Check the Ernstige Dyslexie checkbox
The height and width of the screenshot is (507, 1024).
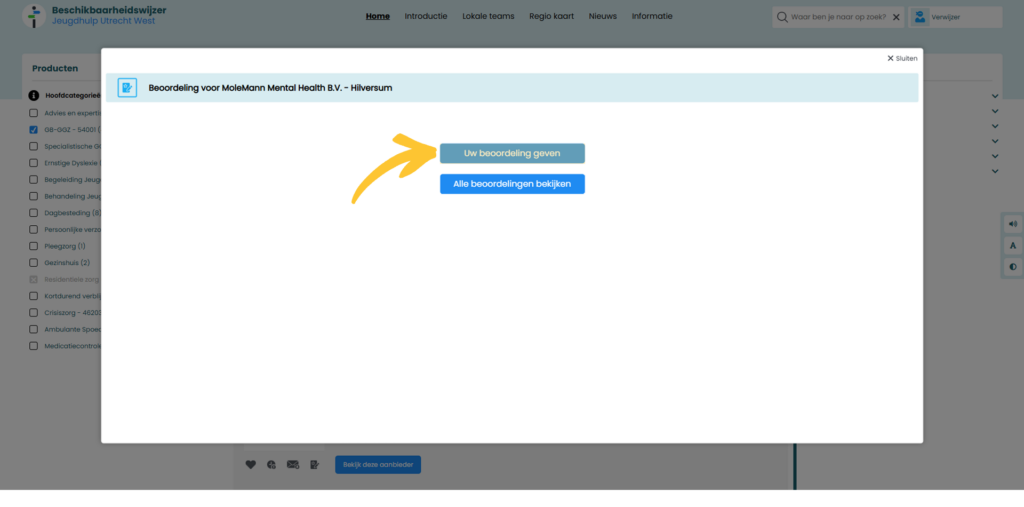(33, 163)
